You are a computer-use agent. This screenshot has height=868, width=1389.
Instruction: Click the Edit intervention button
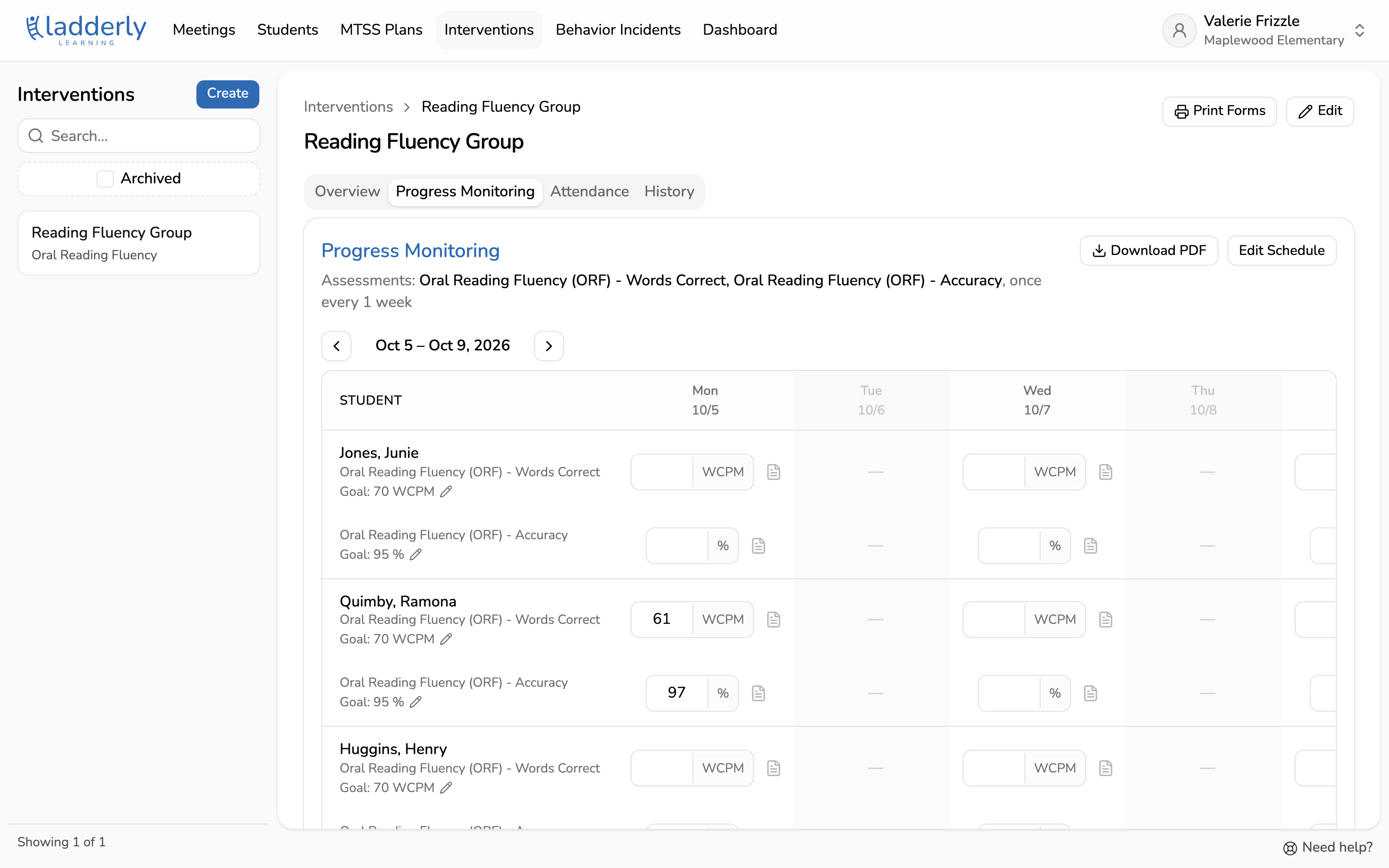click(1320, 111)
